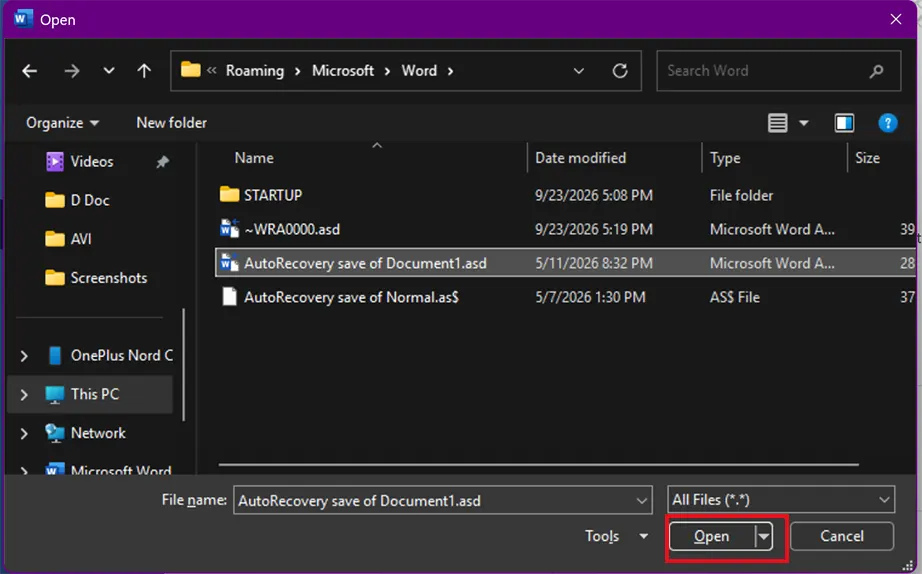922x574 pixels.
Task: Click the Network icon in sidebar
Action: 55,433
